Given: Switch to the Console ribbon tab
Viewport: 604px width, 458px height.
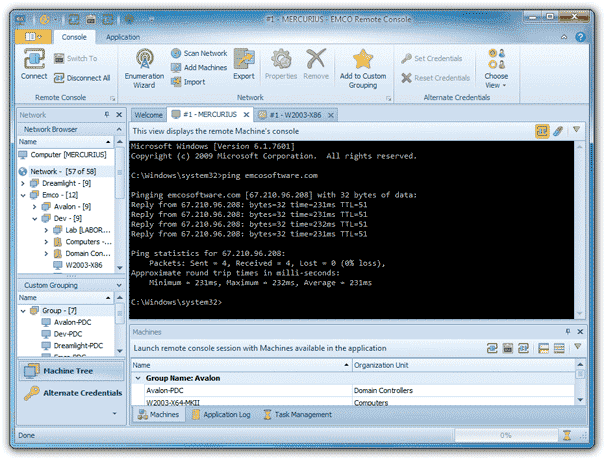Looking at the screenshot, I should [x=74, y=37].
